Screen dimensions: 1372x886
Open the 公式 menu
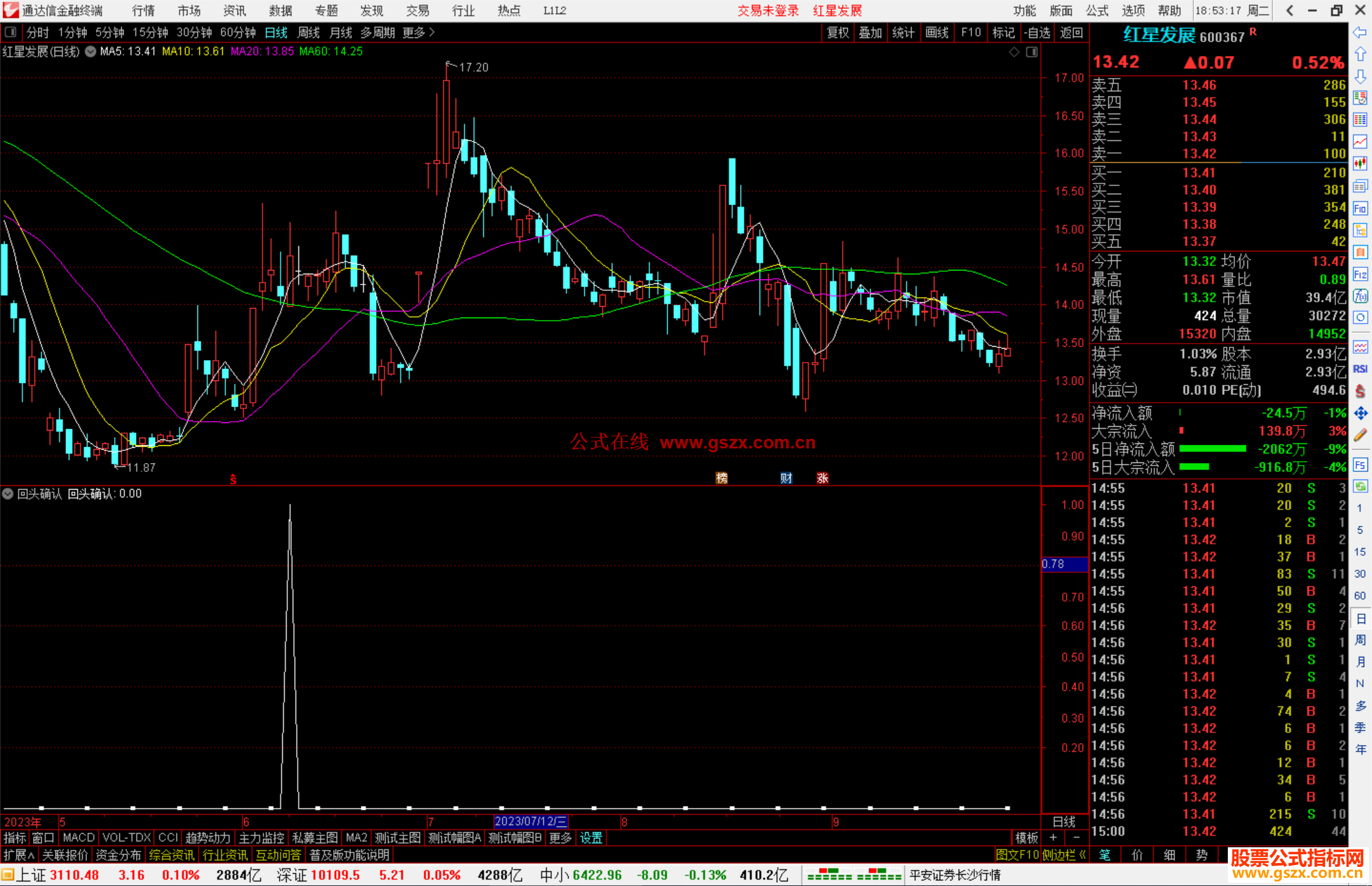click(x=1097, y=11)
